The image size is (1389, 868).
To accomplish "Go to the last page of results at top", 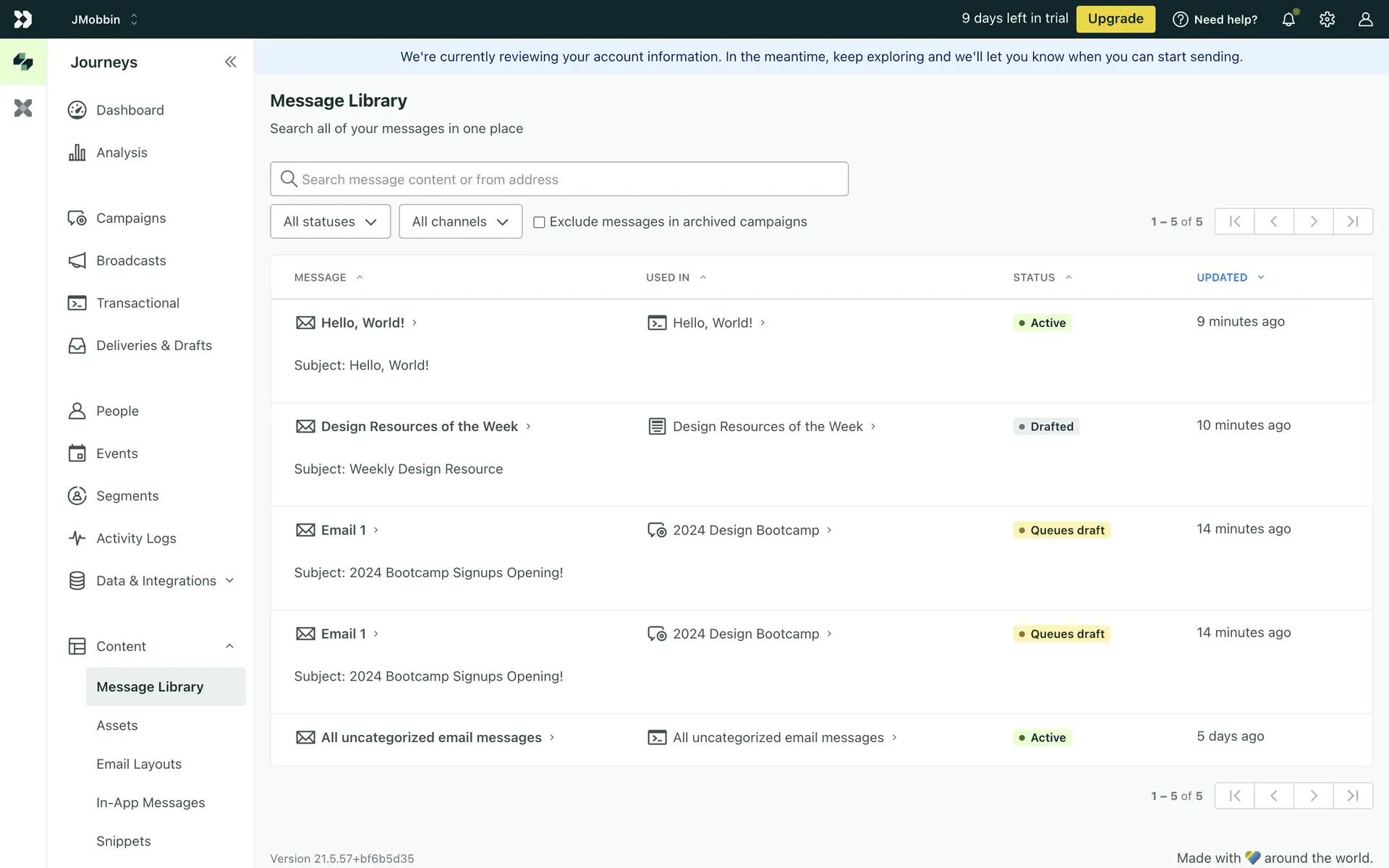I will 1353,221.
